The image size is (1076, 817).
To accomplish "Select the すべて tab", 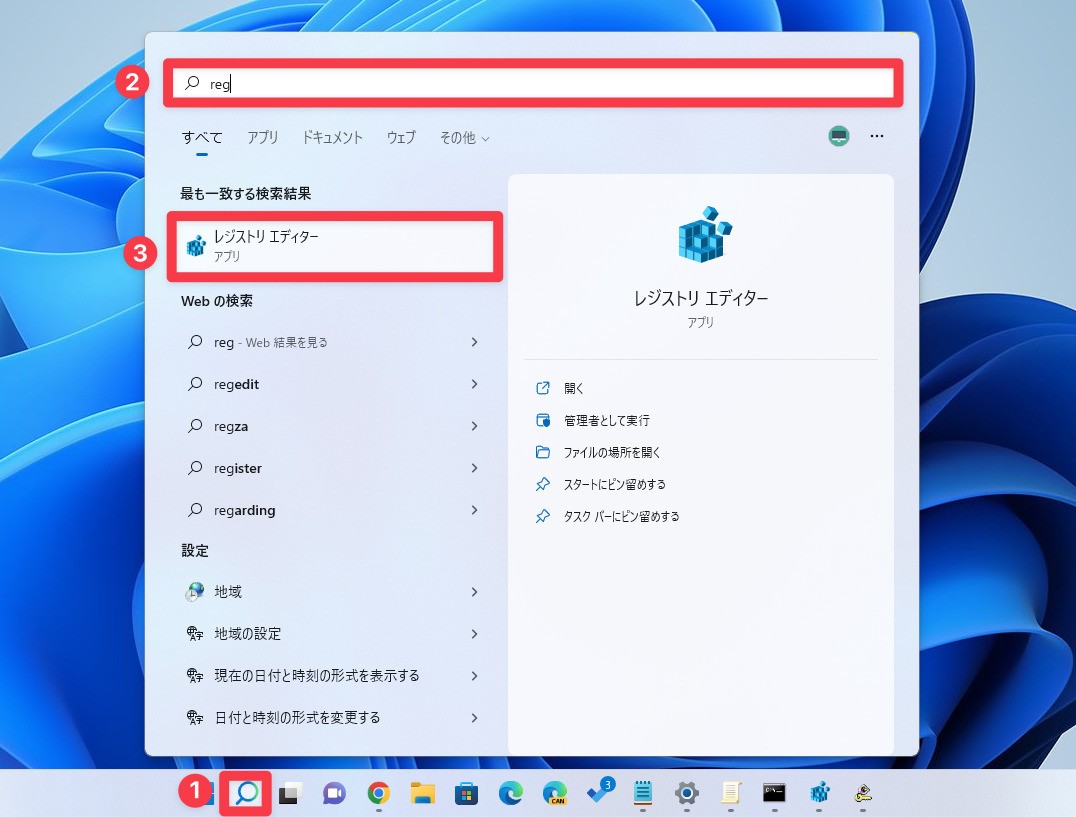I will 202,137.
